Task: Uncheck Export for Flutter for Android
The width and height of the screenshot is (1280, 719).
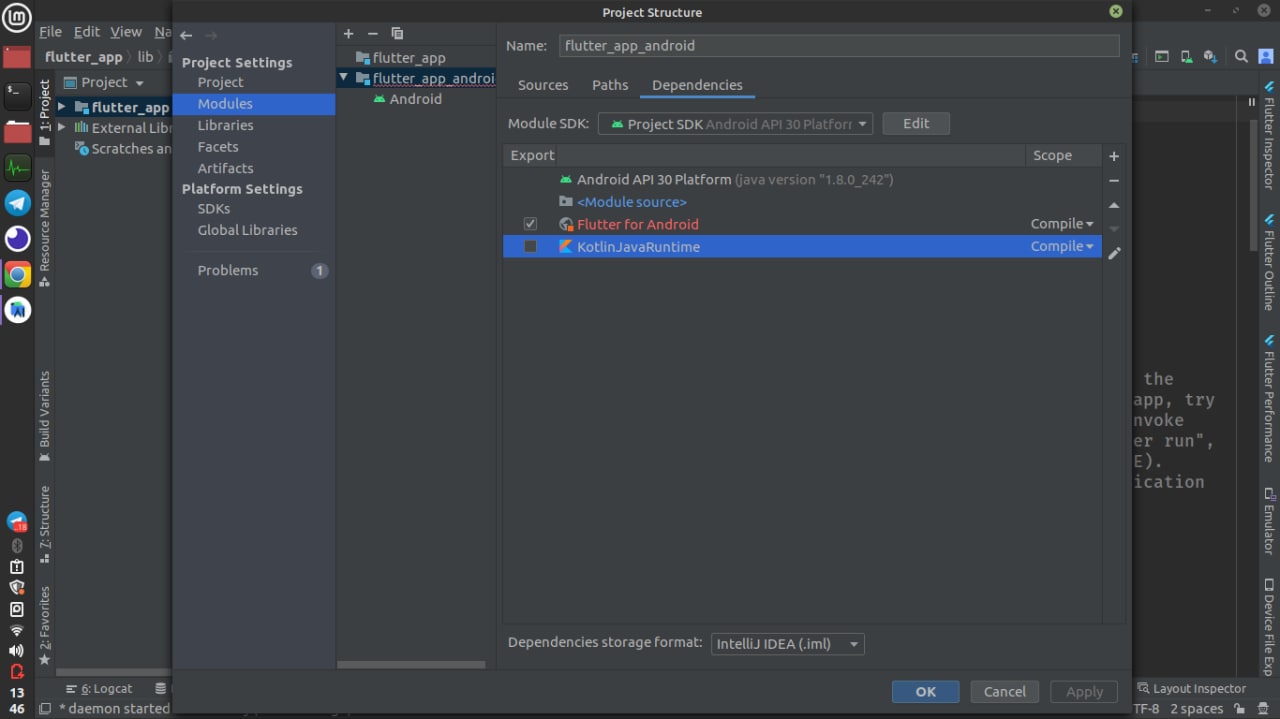Action: [x=530, y=224]
